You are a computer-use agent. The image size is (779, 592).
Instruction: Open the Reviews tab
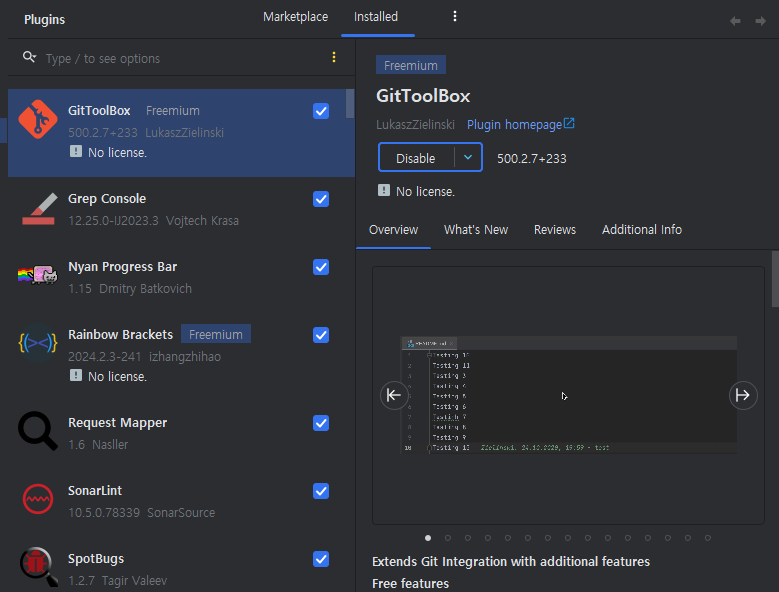point(555,230)
